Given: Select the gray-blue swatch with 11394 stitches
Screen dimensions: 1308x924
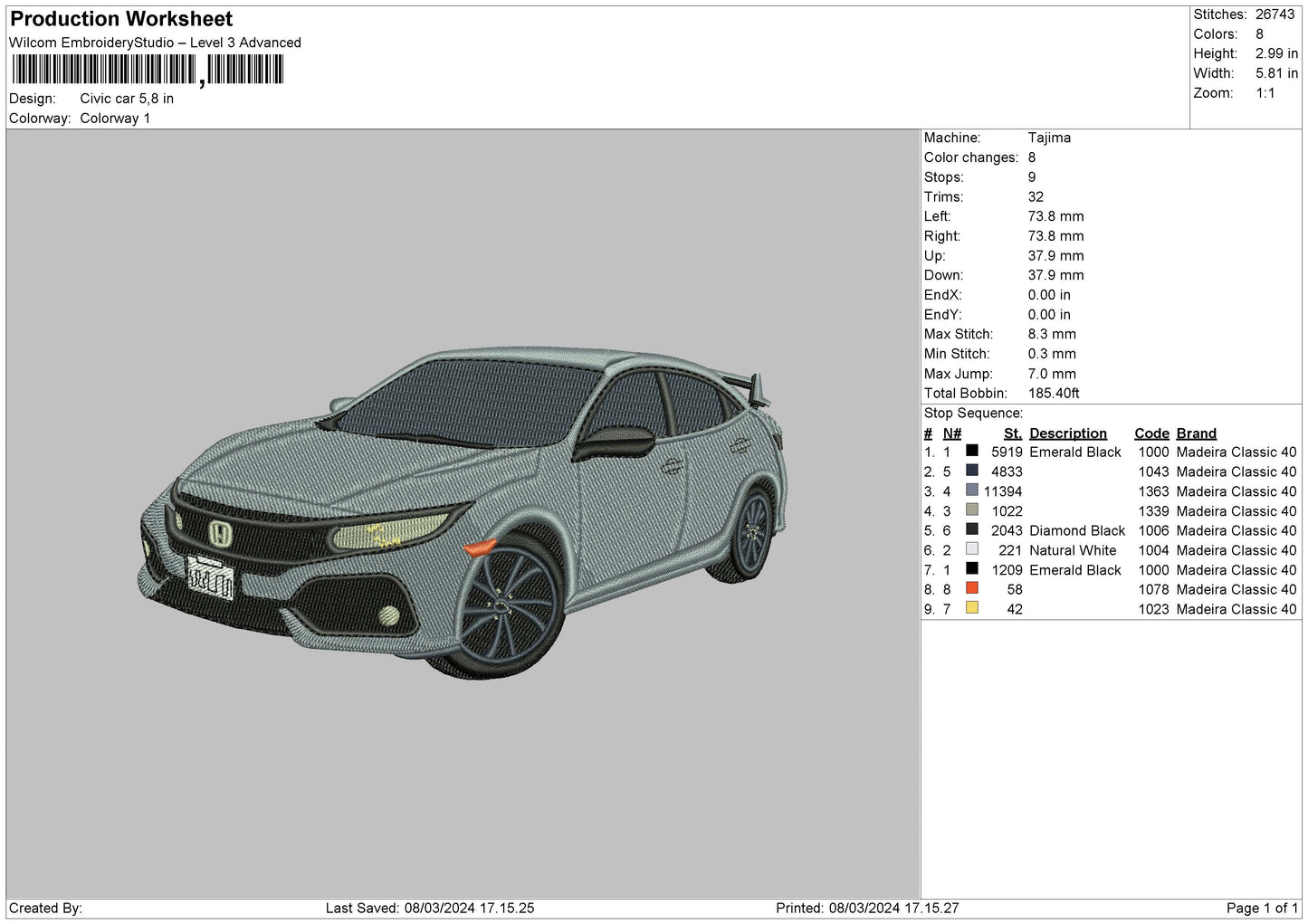Looking at the screenshot, I should [972, 491].
